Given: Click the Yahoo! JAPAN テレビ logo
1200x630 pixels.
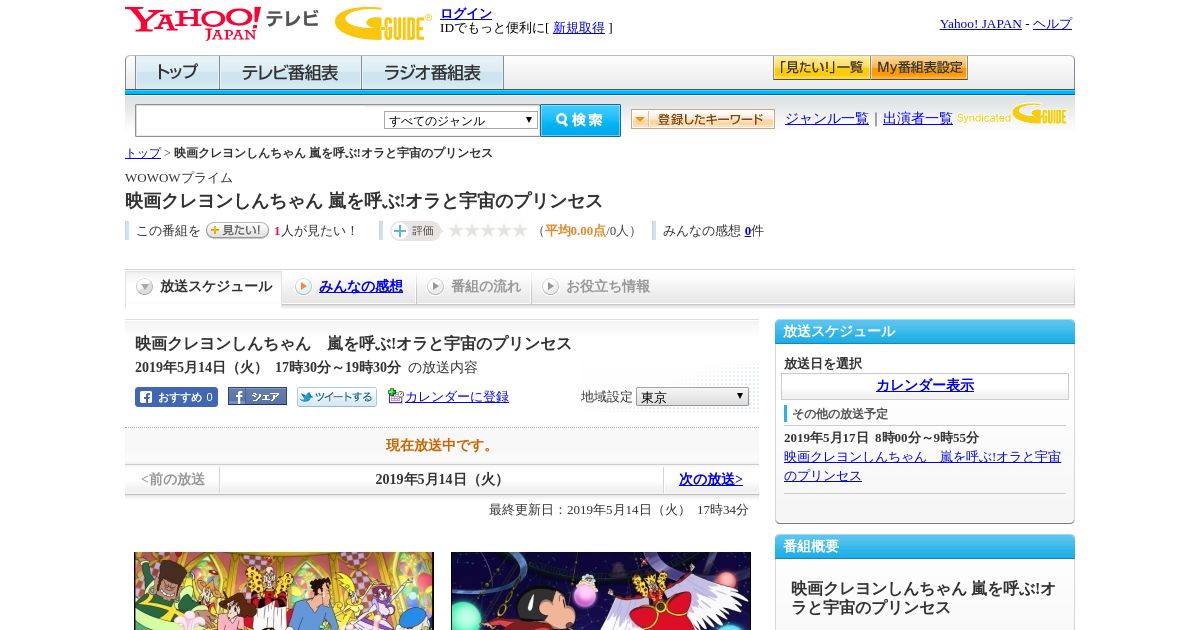Looking at the screenshot, I should 222,23.
